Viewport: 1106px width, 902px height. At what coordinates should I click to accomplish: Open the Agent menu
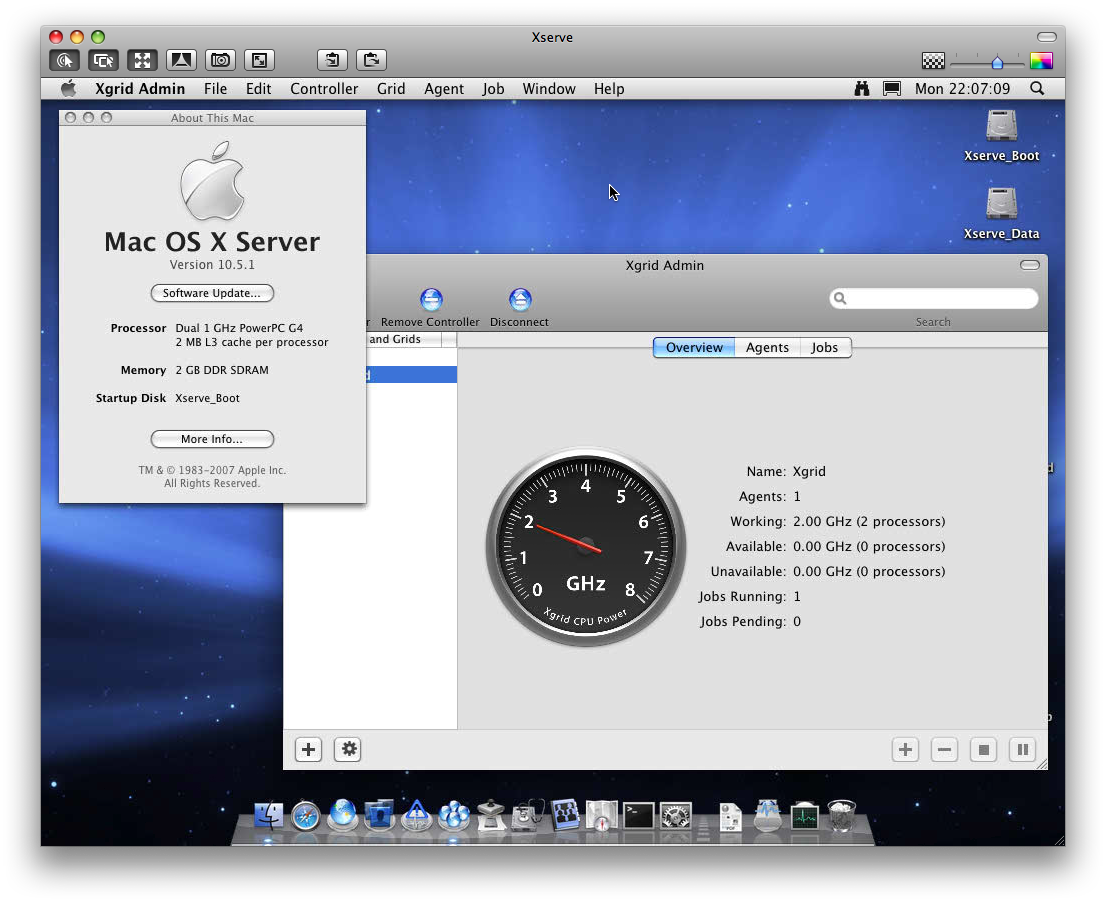coord(444,89)
